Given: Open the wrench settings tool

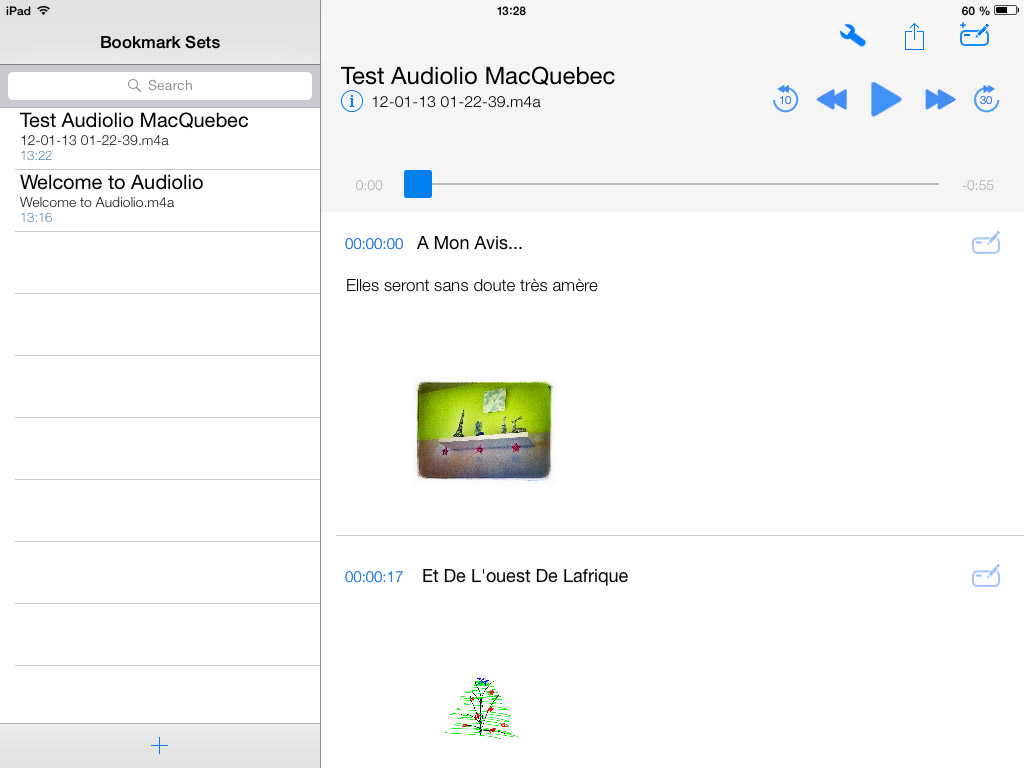Looking at the screenshot, I should (852, 35).
